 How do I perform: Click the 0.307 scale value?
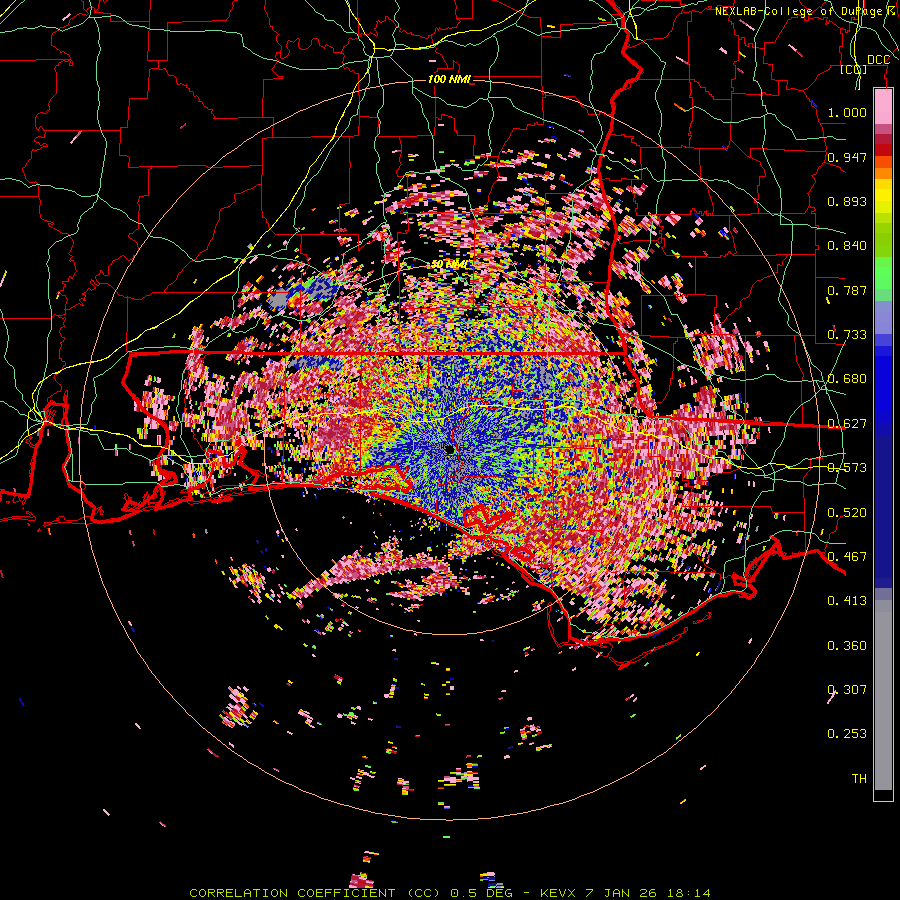[x=847, y=689]
